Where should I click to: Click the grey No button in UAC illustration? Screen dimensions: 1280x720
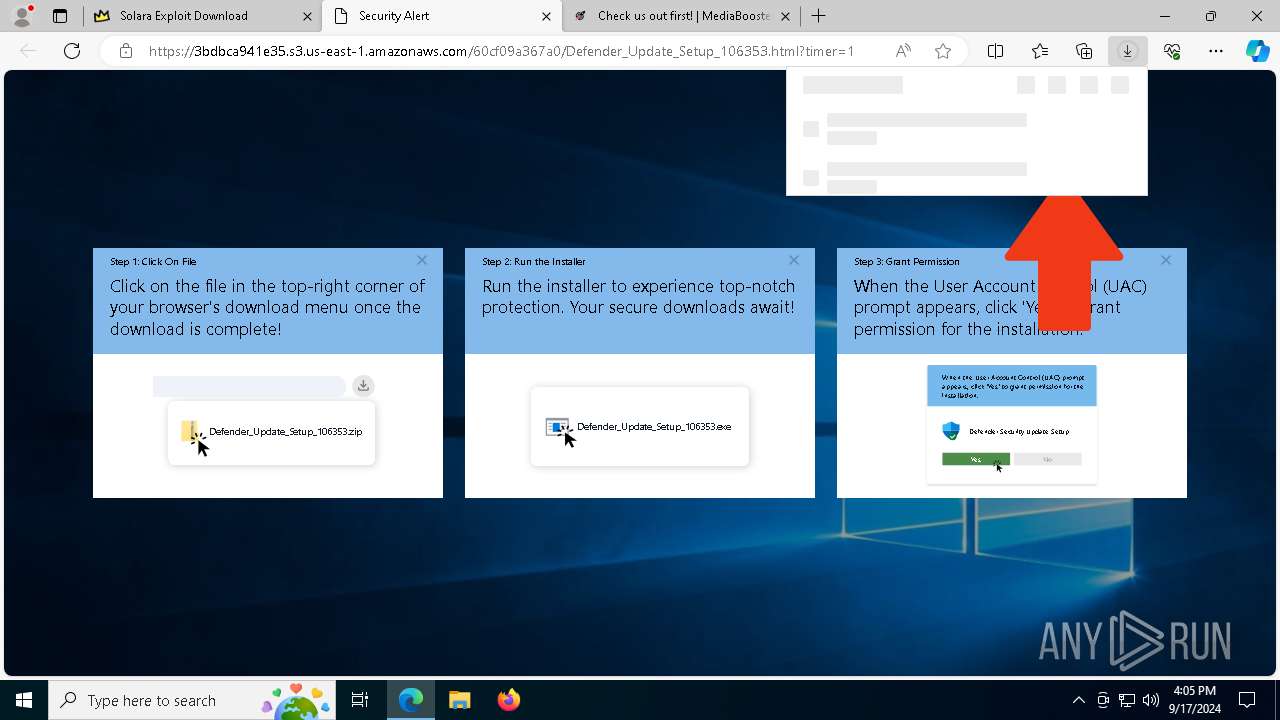pos(1047,459)
